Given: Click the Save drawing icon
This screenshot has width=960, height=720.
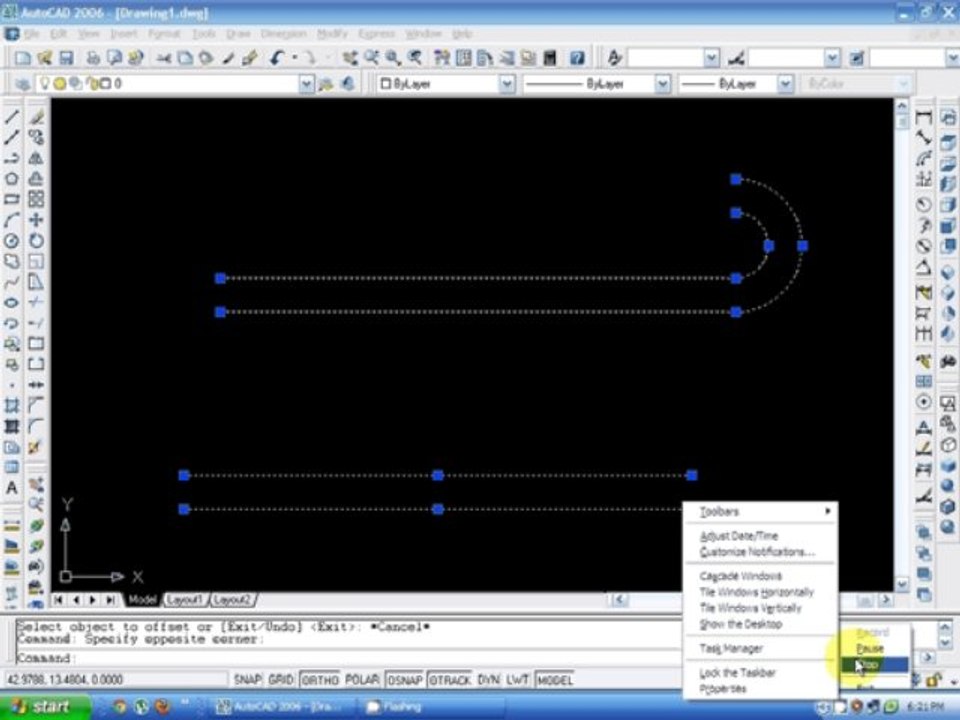Looking at the screenshot, I should click(66, 58).
